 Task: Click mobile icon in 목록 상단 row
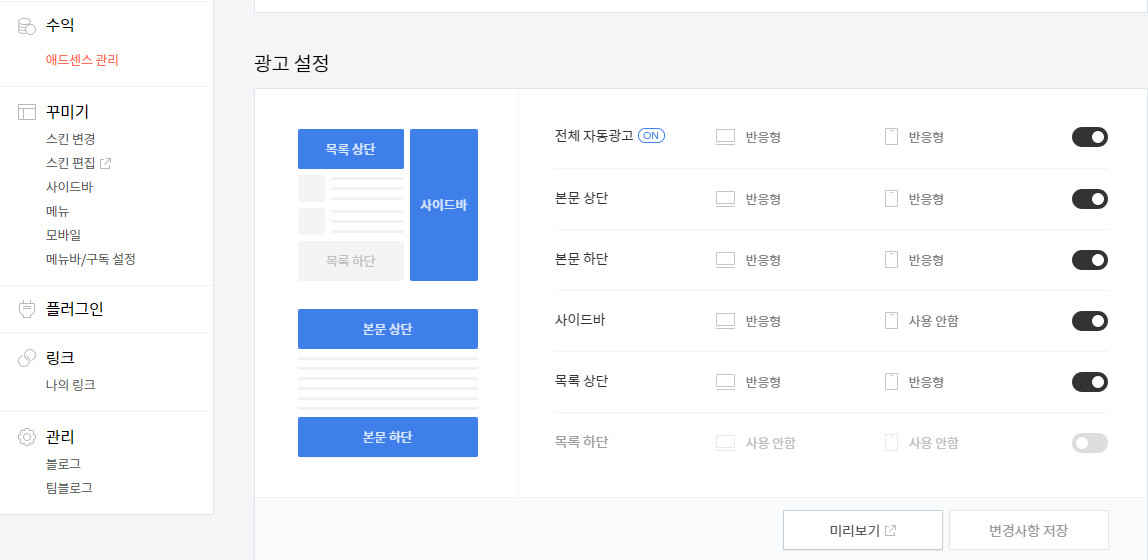pyautogui.click(x=891, y=381)
